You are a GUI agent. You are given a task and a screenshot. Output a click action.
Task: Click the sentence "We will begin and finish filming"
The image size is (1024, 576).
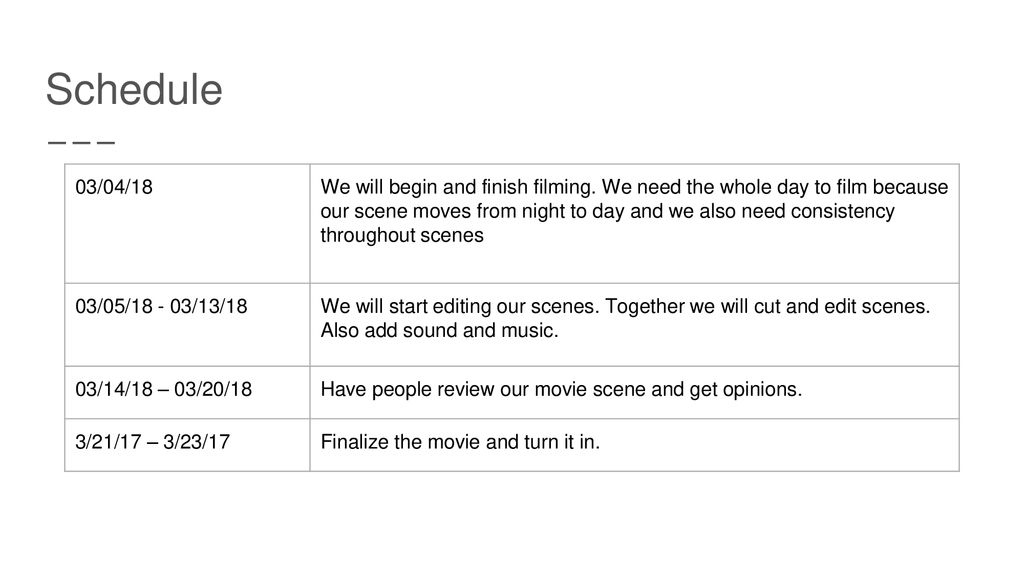tap(458, 187)
